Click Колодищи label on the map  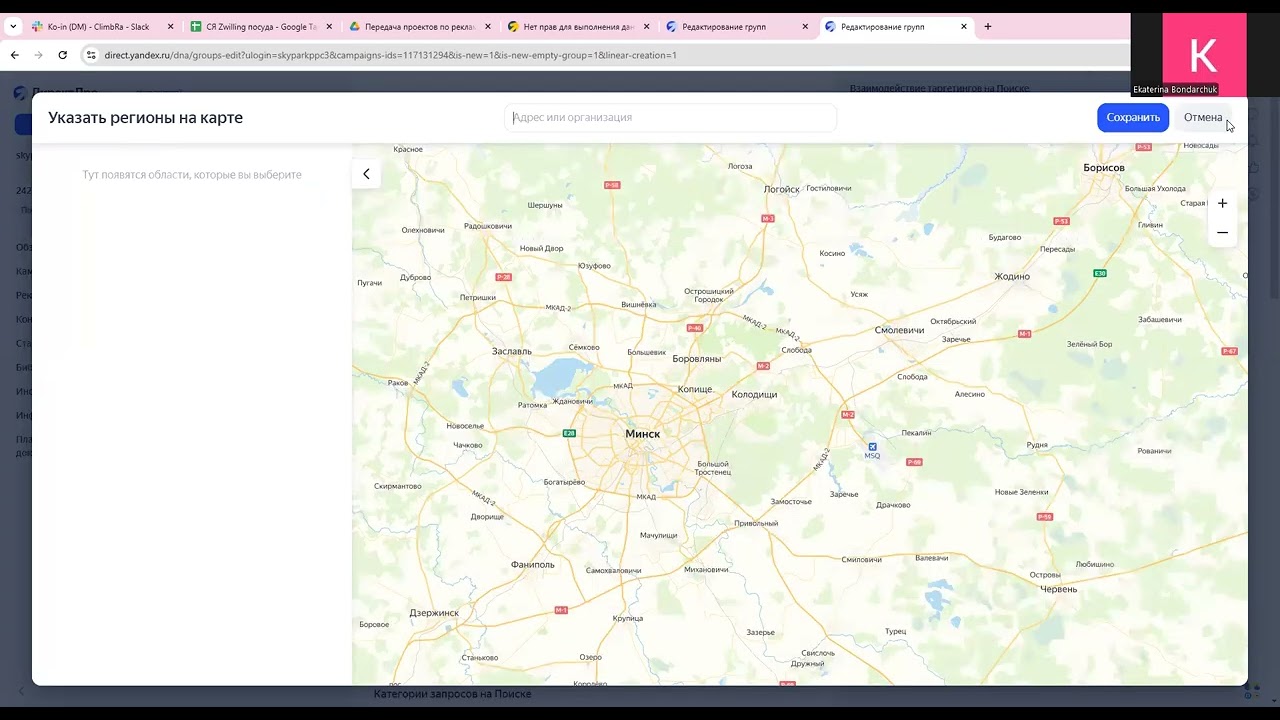(x=754, y=394)
